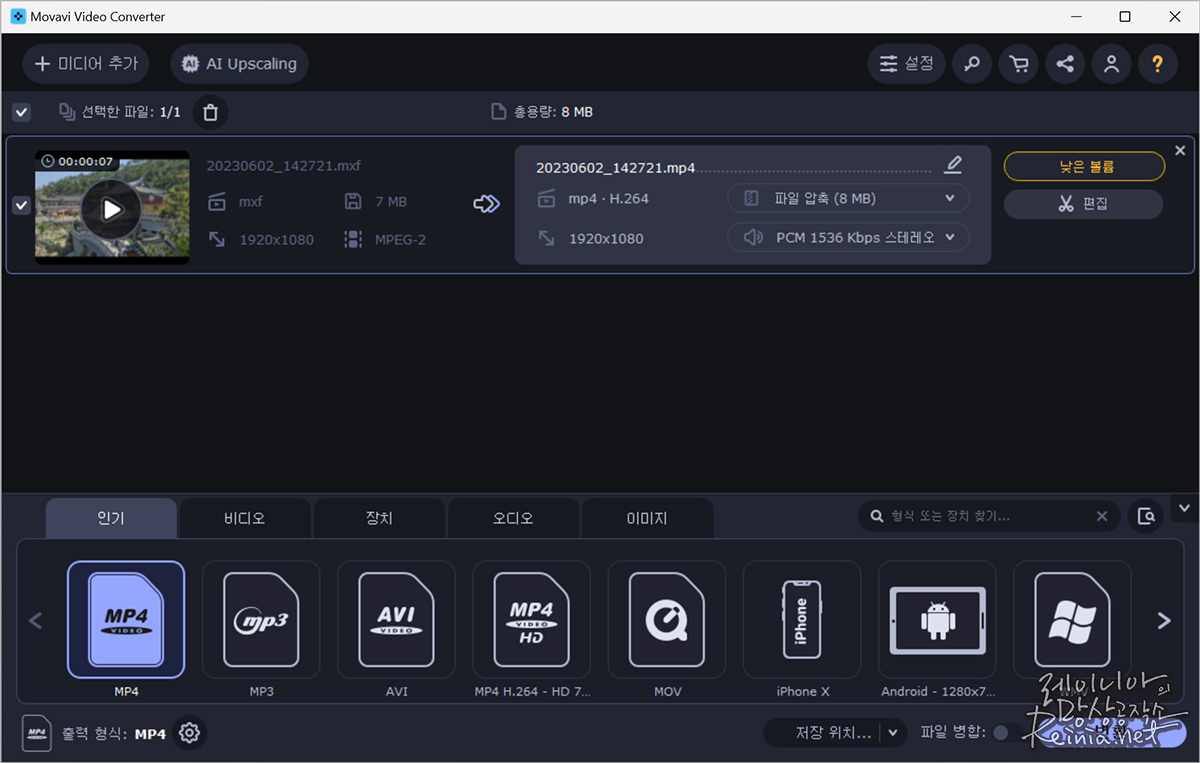Click in the format or device search field

(989, 516)
